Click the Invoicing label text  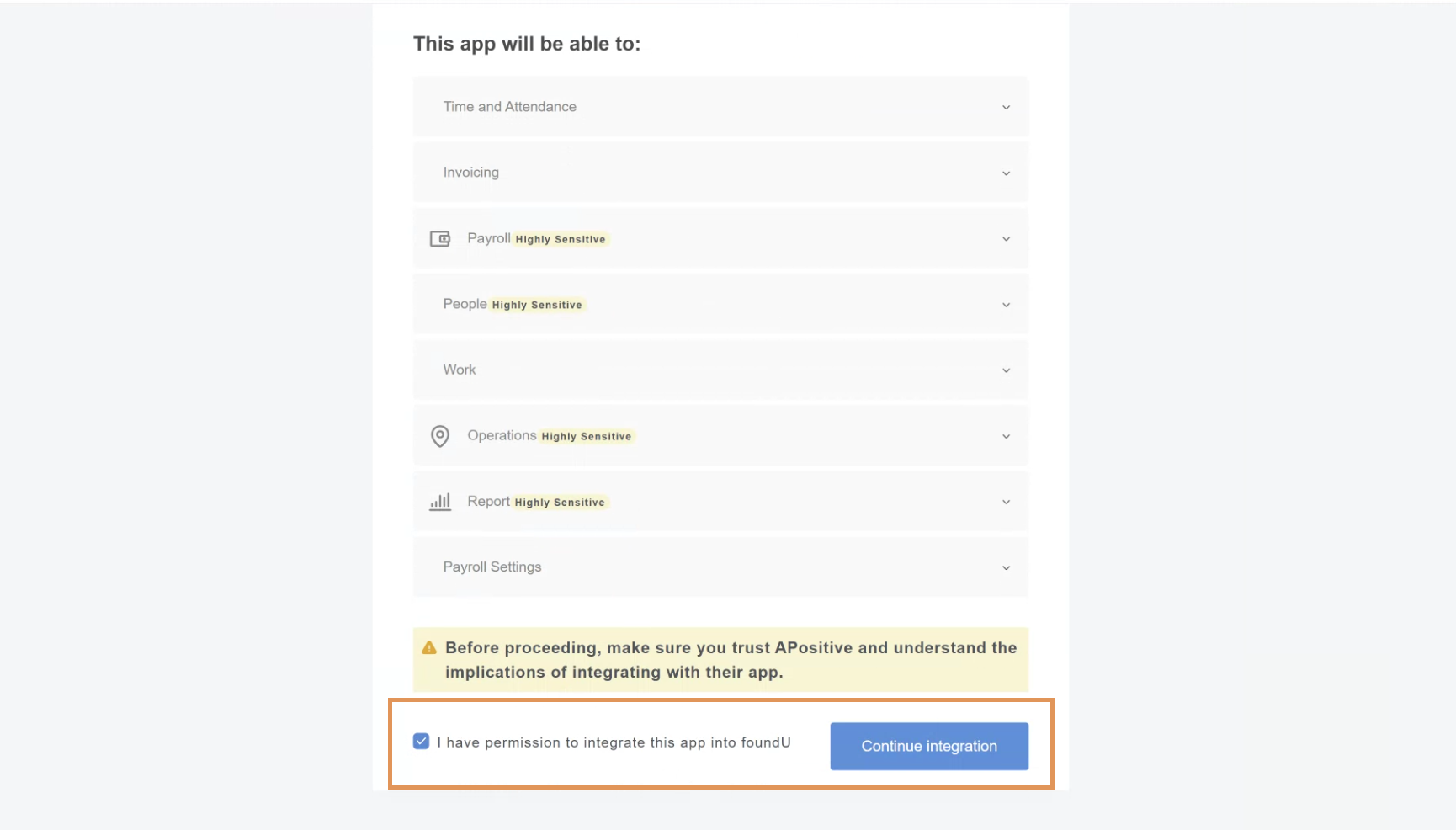coord(471,173)
